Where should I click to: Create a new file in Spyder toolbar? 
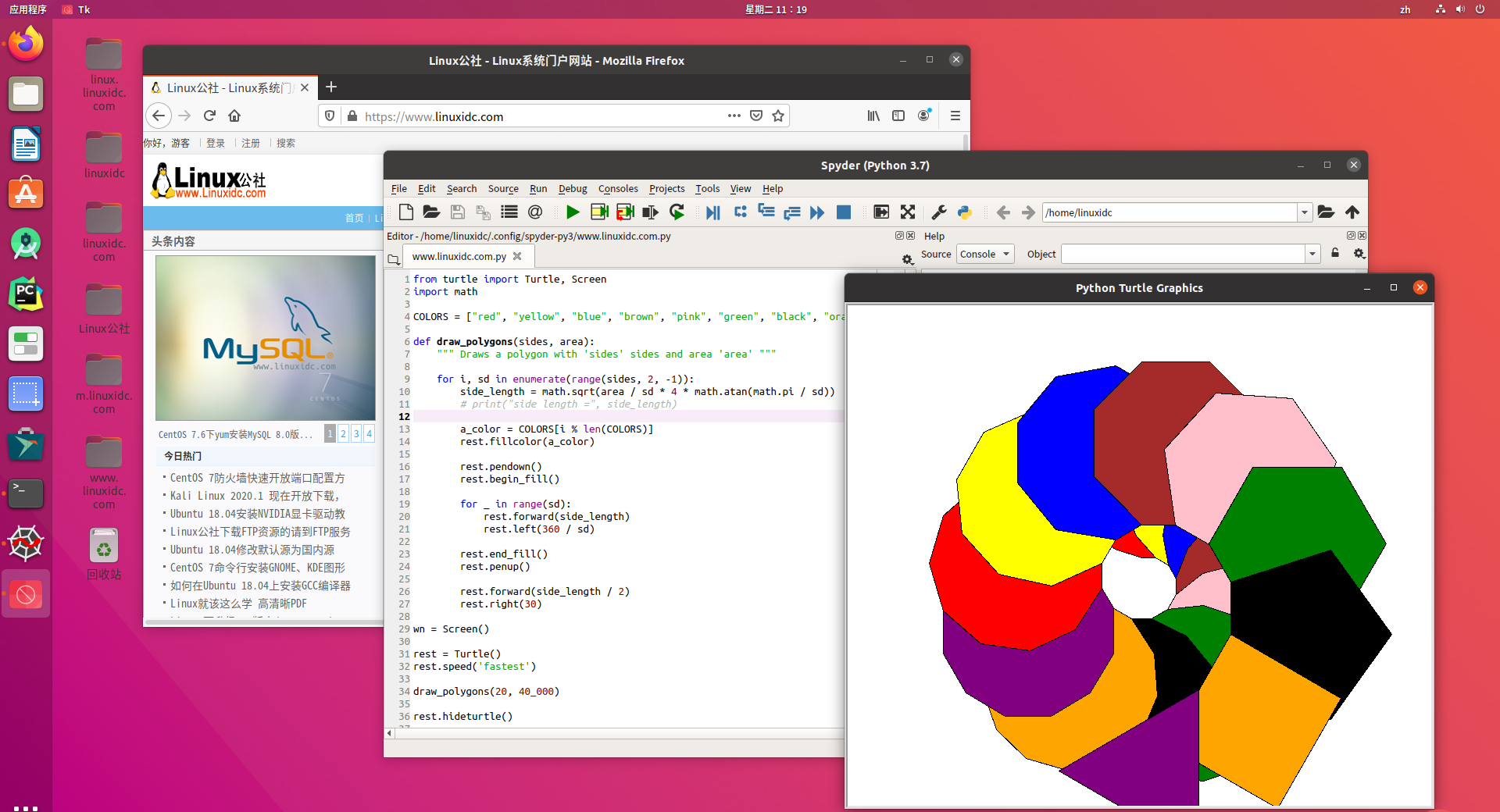click(405, 212)
